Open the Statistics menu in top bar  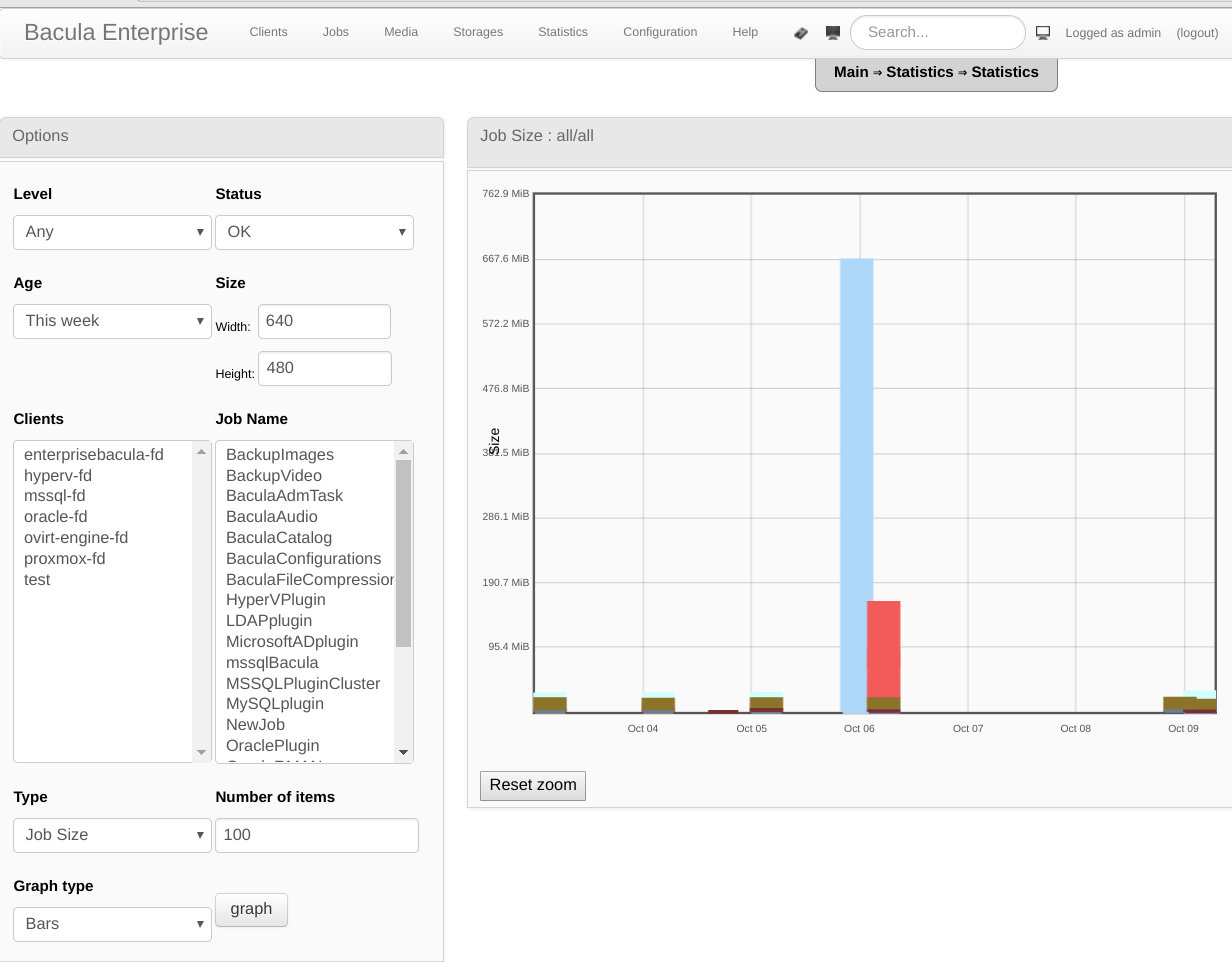pyautogui.click(x=563, y=32)
